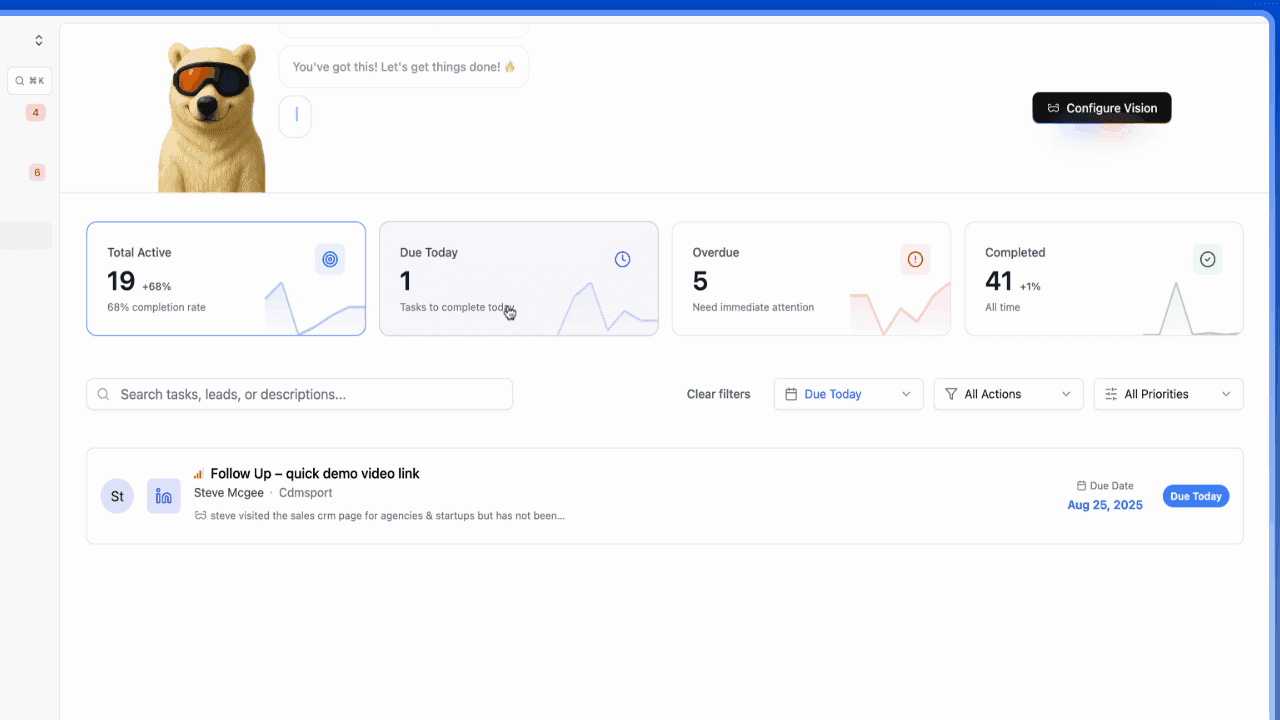The height and width of the screenshot is (720, 1280).
Task: Click the target icon on Total Active card
Action: [x=330, y=260]
